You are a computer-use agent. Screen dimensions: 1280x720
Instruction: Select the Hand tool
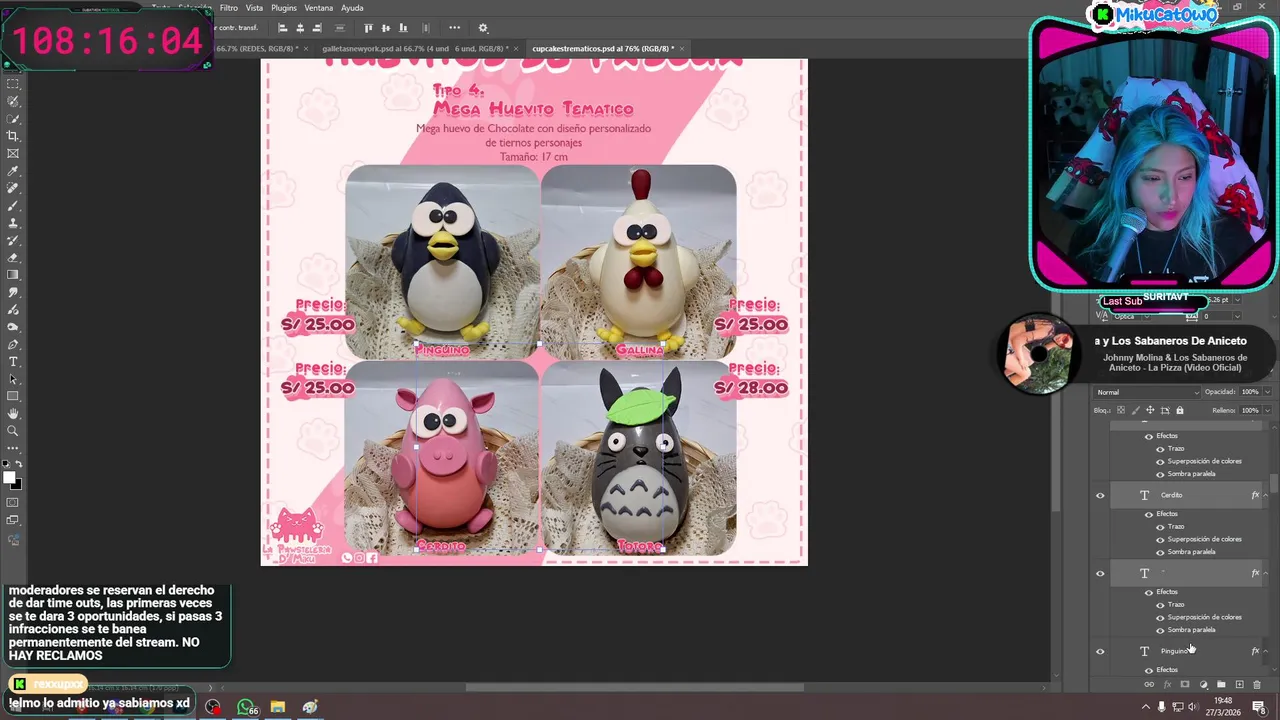(x=13, y=414)
